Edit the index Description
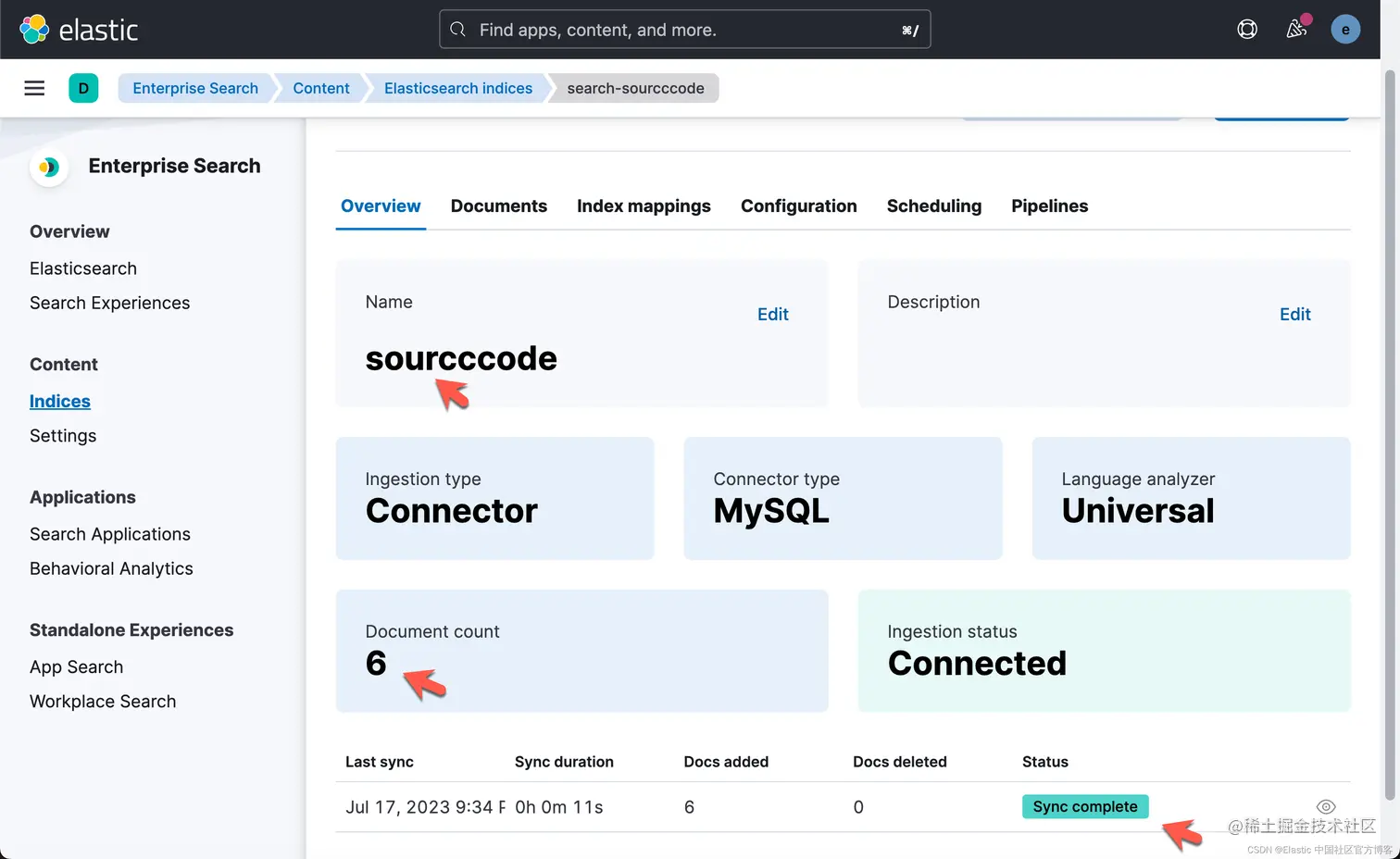This screenshot has height=859, width=1400. coord(1295,314)
